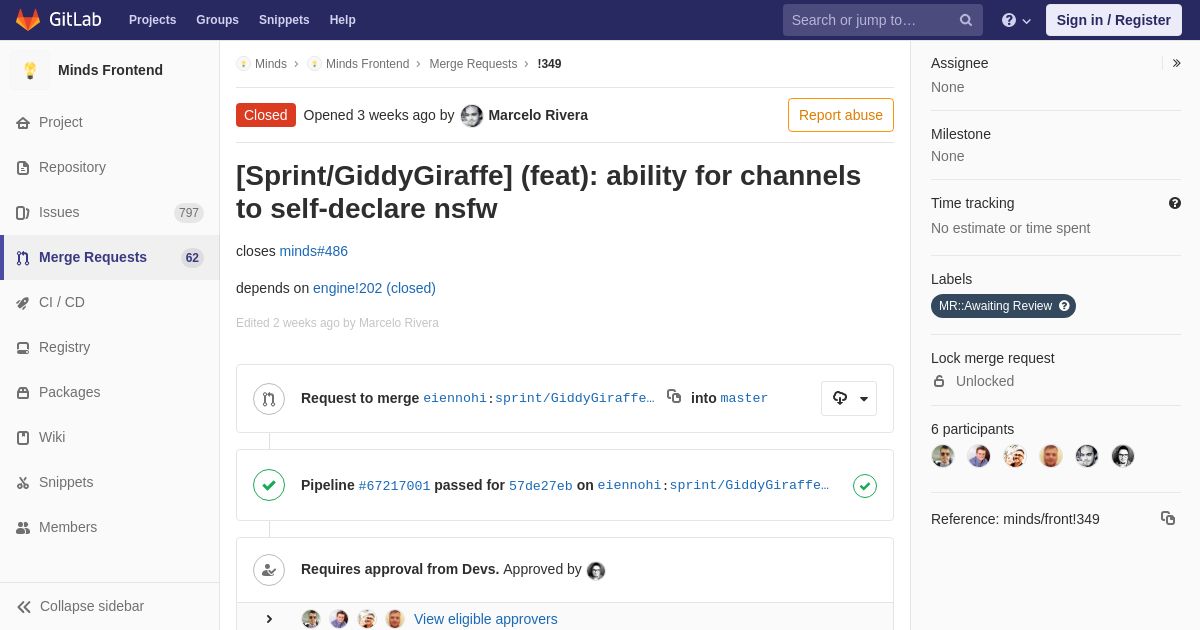The width and height of the screenshot is (1200, 630).
Task: Open Help in the top navigation
Action: point(343,20)
